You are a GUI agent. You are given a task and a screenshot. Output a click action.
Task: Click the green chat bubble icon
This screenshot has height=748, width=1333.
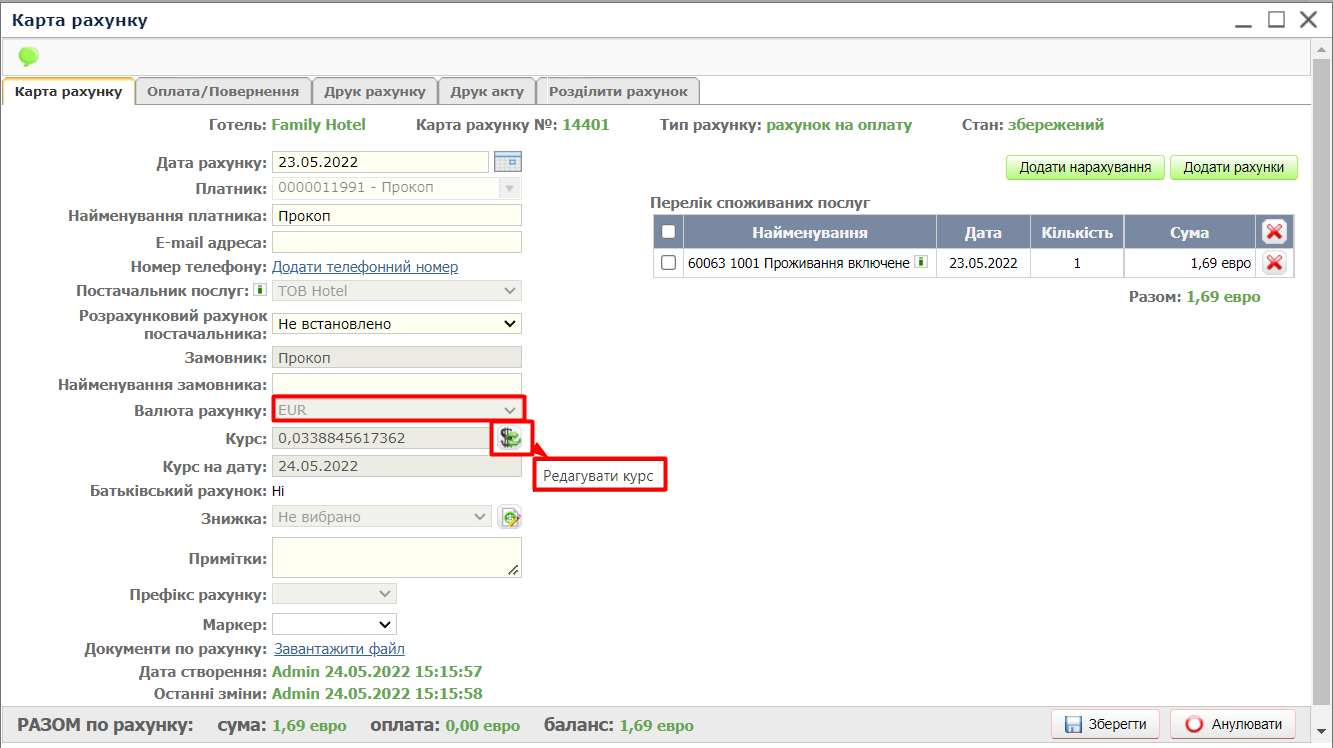coord(28,57)
